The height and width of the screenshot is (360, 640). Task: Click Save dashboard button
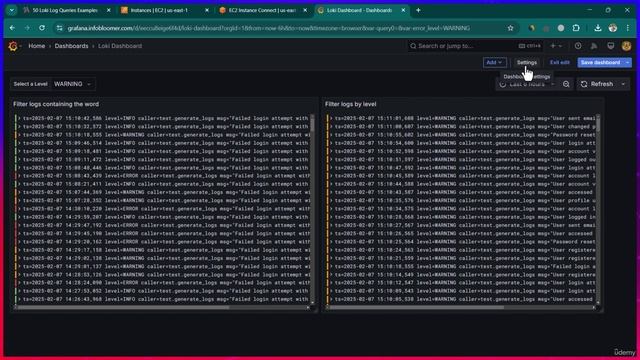click(600, 62)
